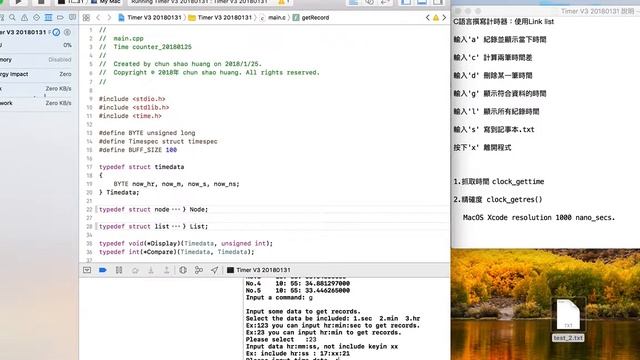Open Timer V3 20180131 project in jump bar
640x360 pixels.
(150, 18)
